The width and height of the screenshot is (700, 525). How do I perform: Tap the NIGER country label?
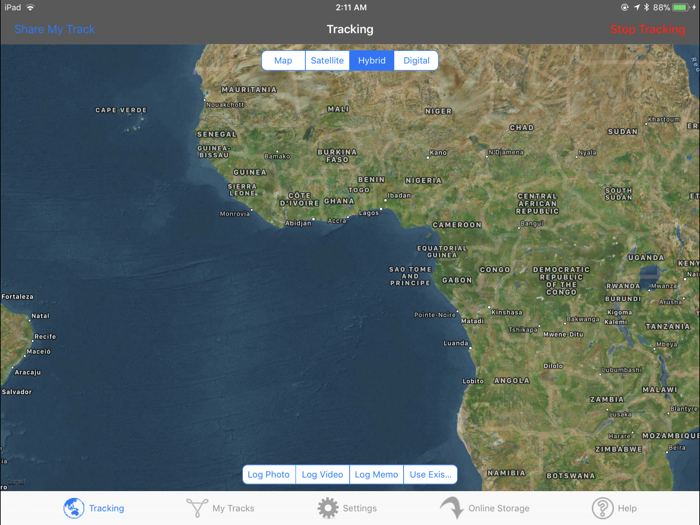click(x=438, y=111)
